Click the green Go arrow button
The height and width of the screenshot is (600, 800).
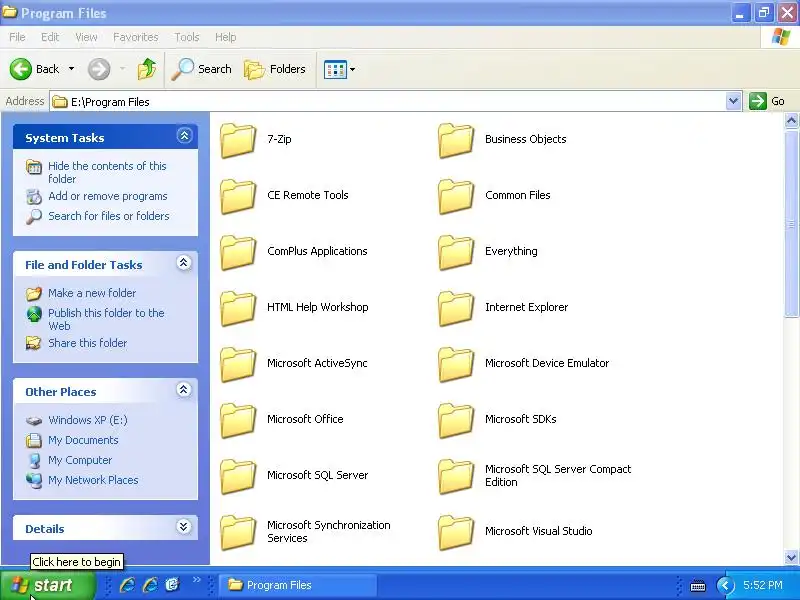(x=758, y=101)
